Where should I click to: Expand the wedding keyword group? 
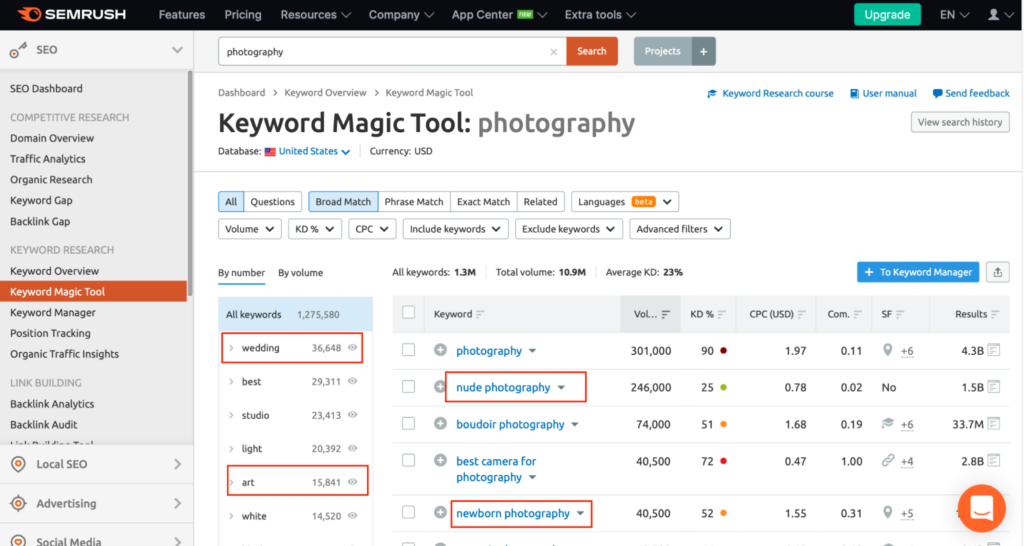(x=231, y=347)
